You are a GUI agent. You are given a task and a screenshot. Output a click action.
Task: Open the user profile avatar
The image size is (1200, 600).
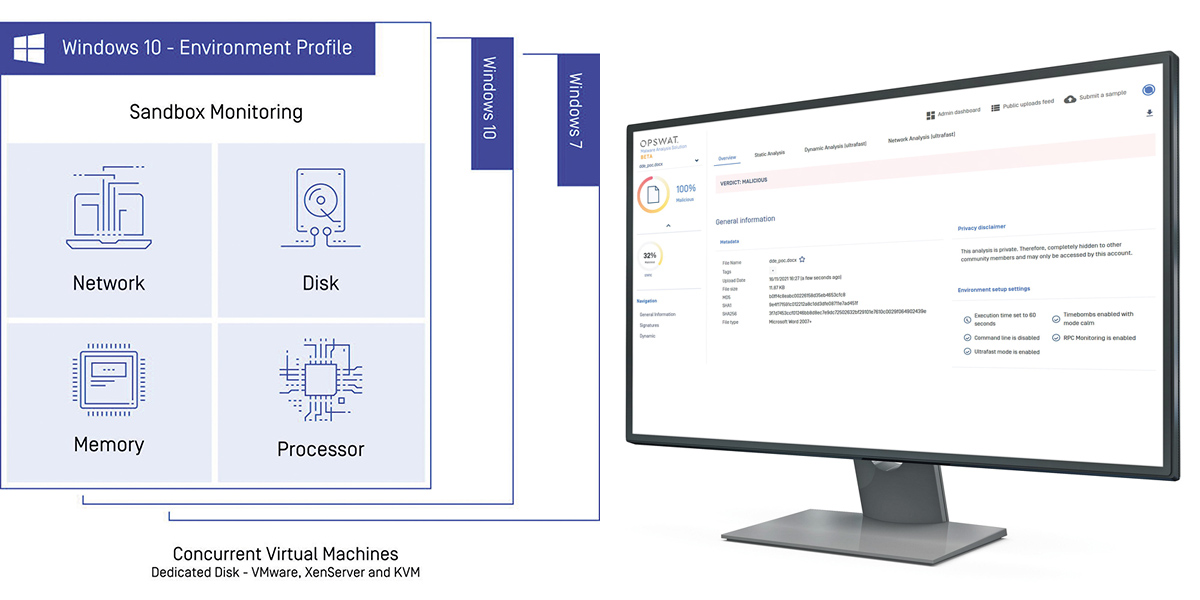[1148, 91]
